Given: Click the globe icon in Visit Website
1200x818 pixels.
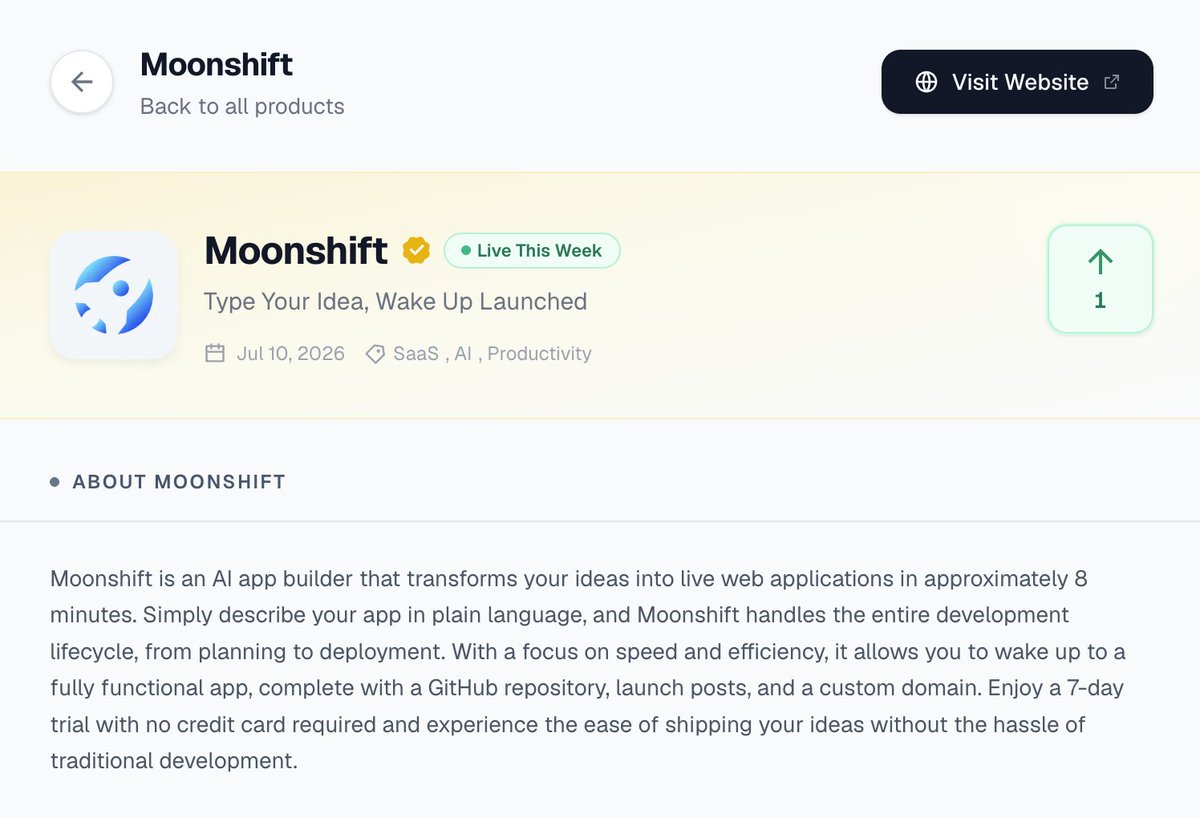Looking at the screenshot, I should point(927,82).
